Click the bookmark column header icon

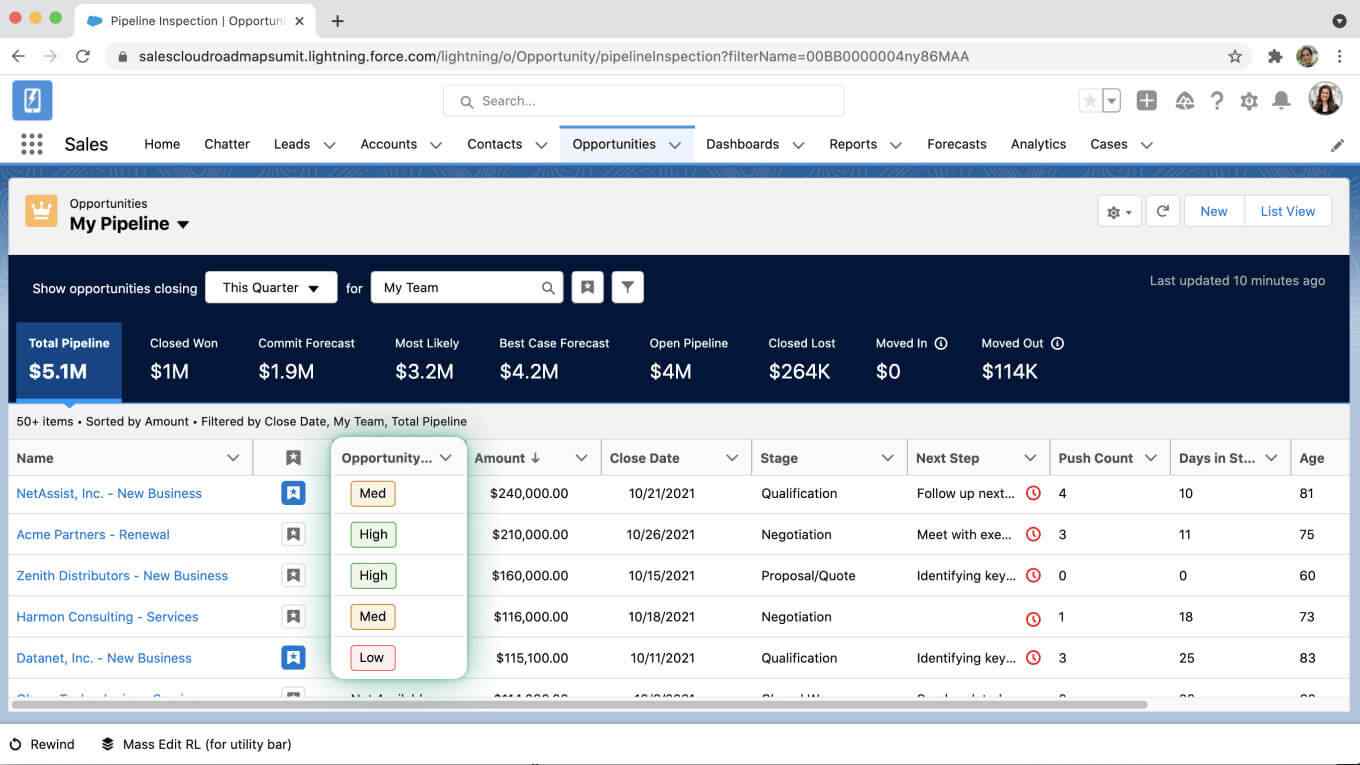point(293,458)
